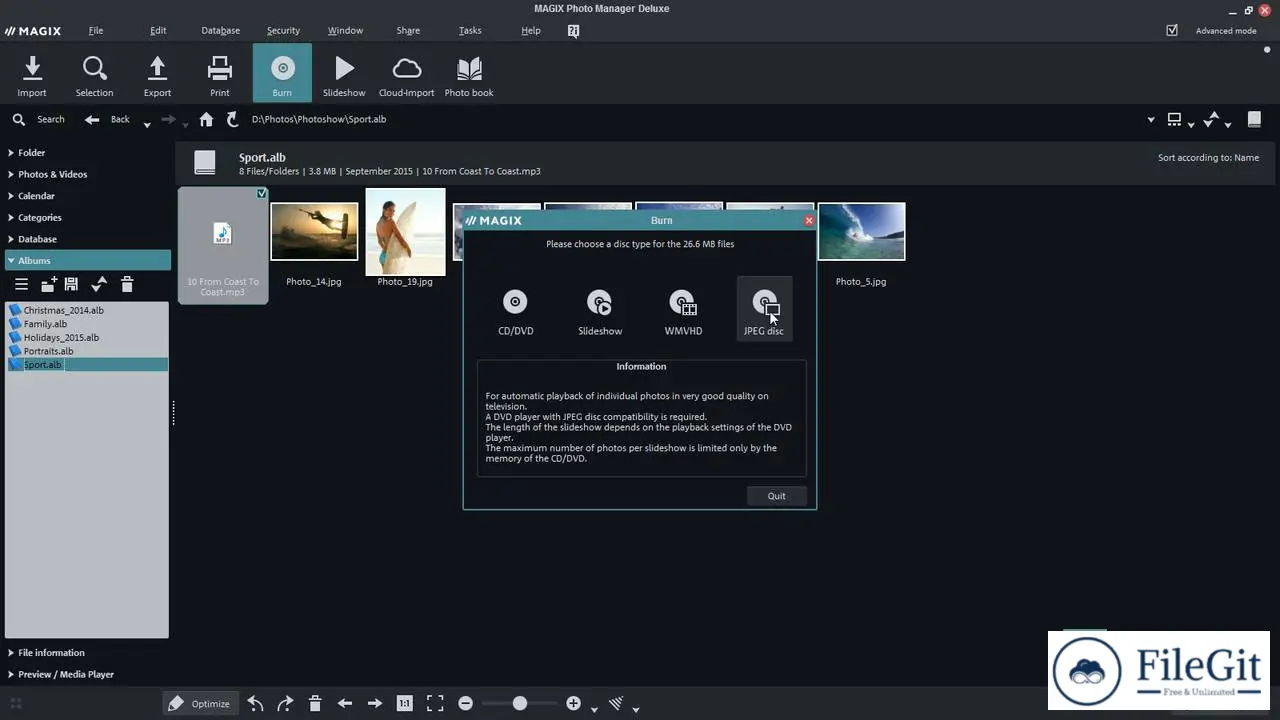Open the Print function

[219, 76]
